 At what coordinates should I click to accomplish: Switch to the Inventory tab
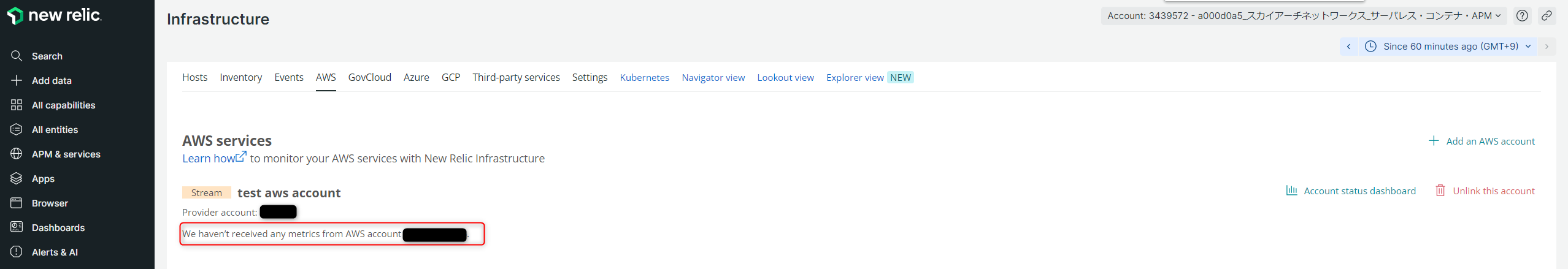(240, 77)
